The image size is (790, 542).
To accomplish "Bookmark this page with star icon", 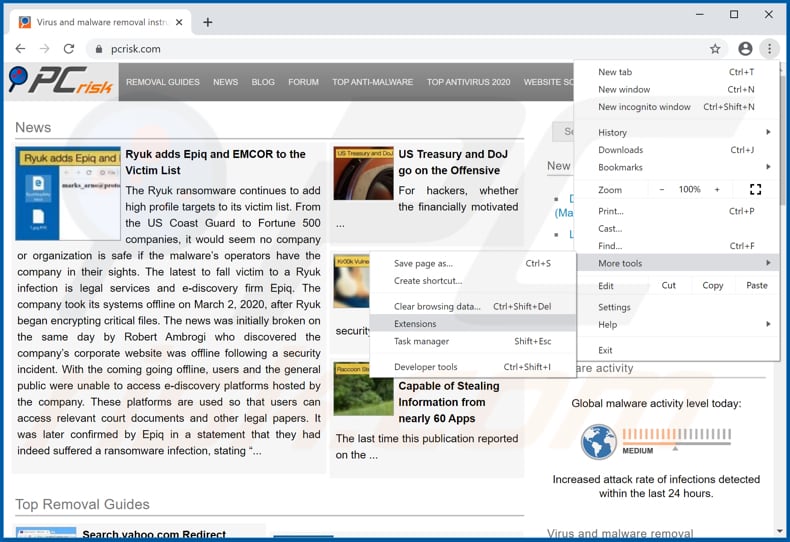I will (x=715, y=49).
